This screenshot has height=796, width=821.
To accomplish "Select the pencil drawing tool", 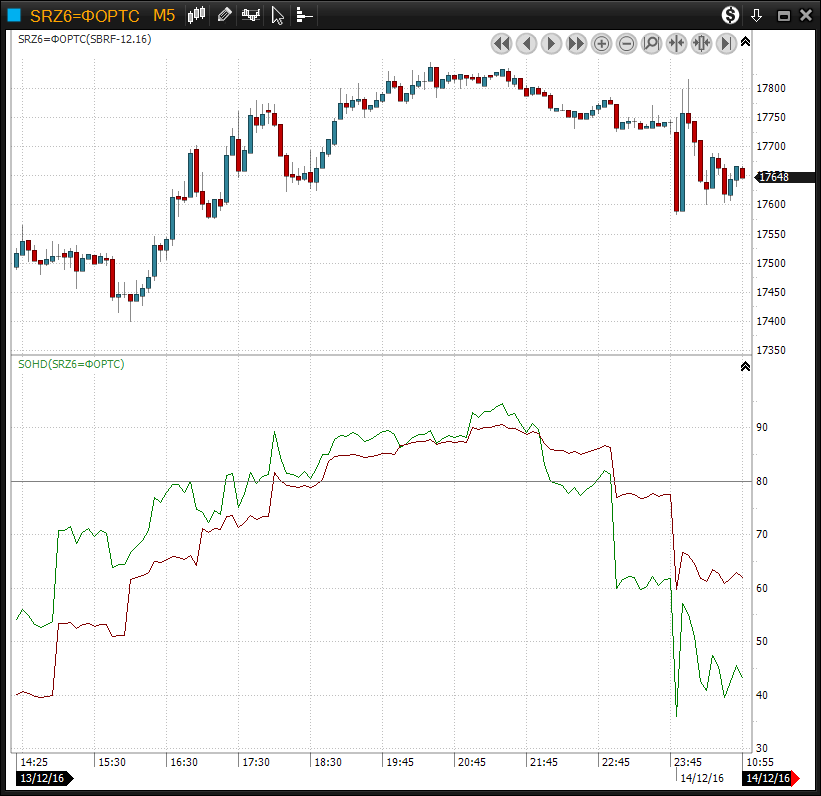I will (x=224, y=15).
